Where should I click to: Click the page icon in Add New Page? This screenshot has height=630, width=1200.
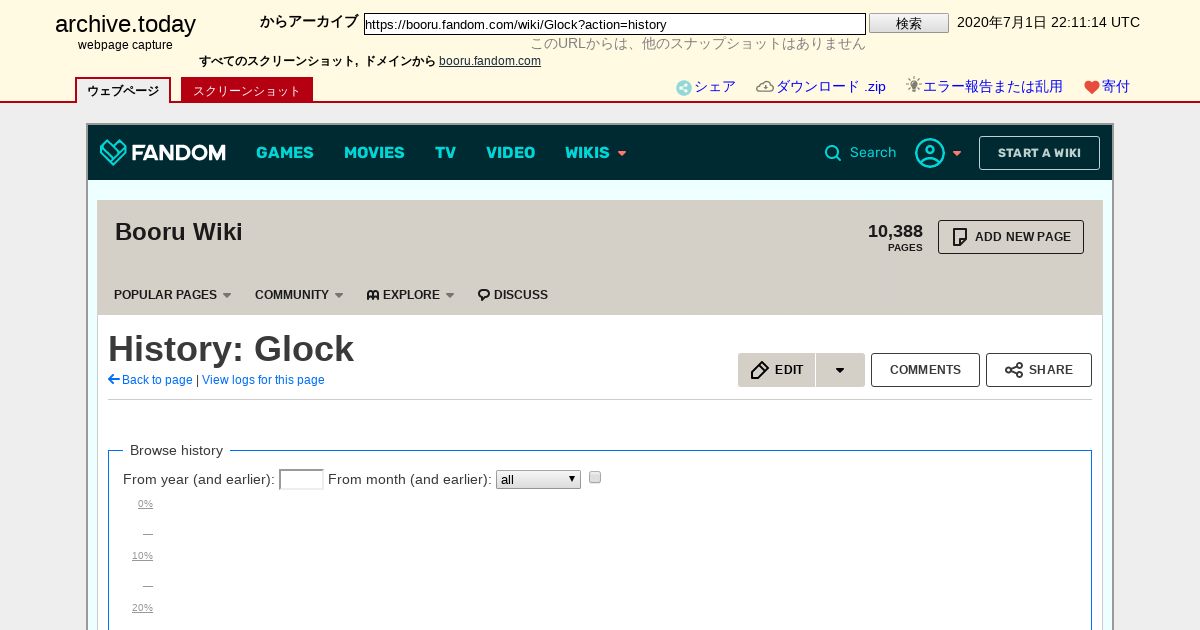[x=960, y=237]
